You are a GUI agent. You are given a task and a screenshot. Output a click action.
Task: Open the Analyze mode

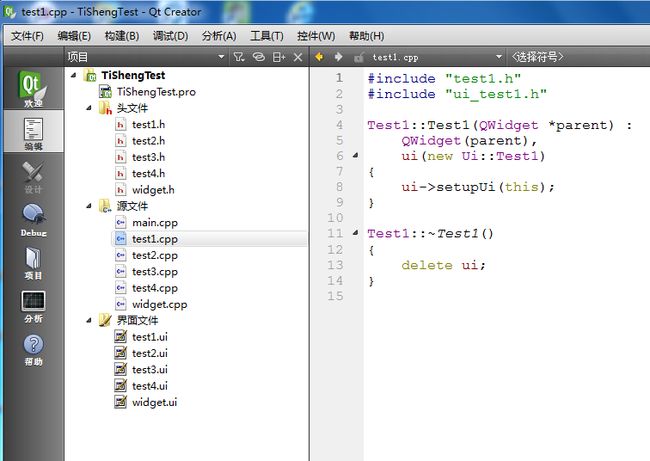point(33,307)
